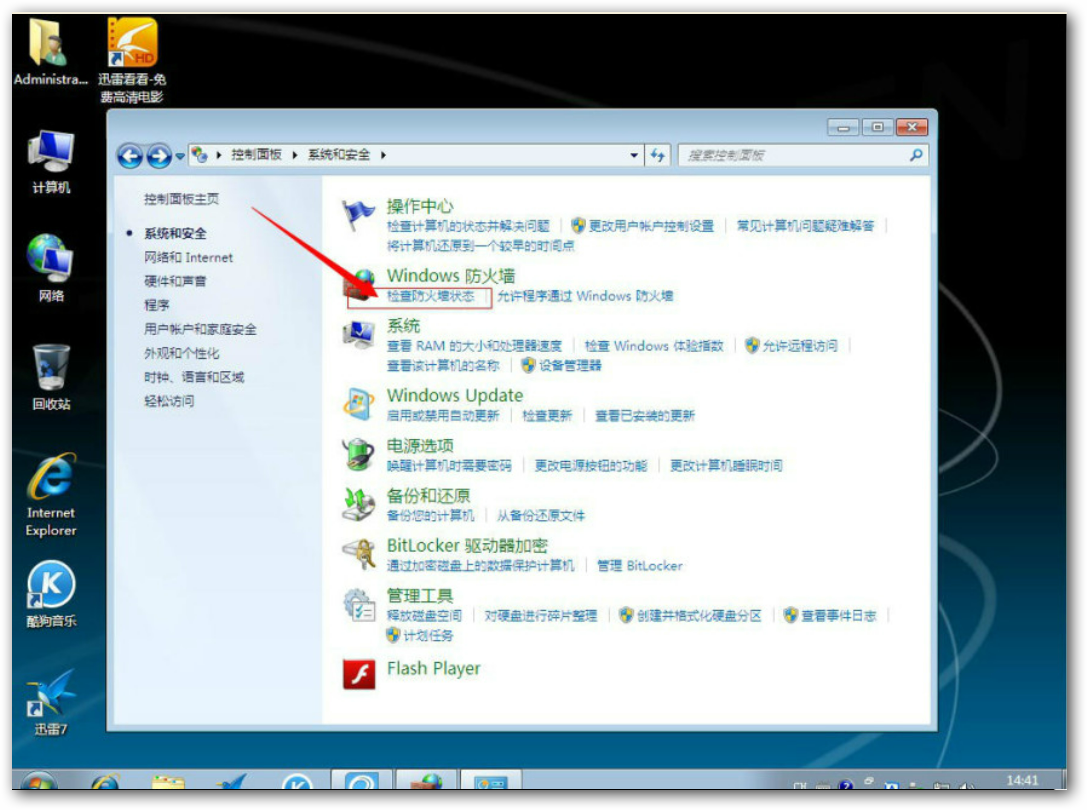Click 从备份还原文件 link

(541, 515)
